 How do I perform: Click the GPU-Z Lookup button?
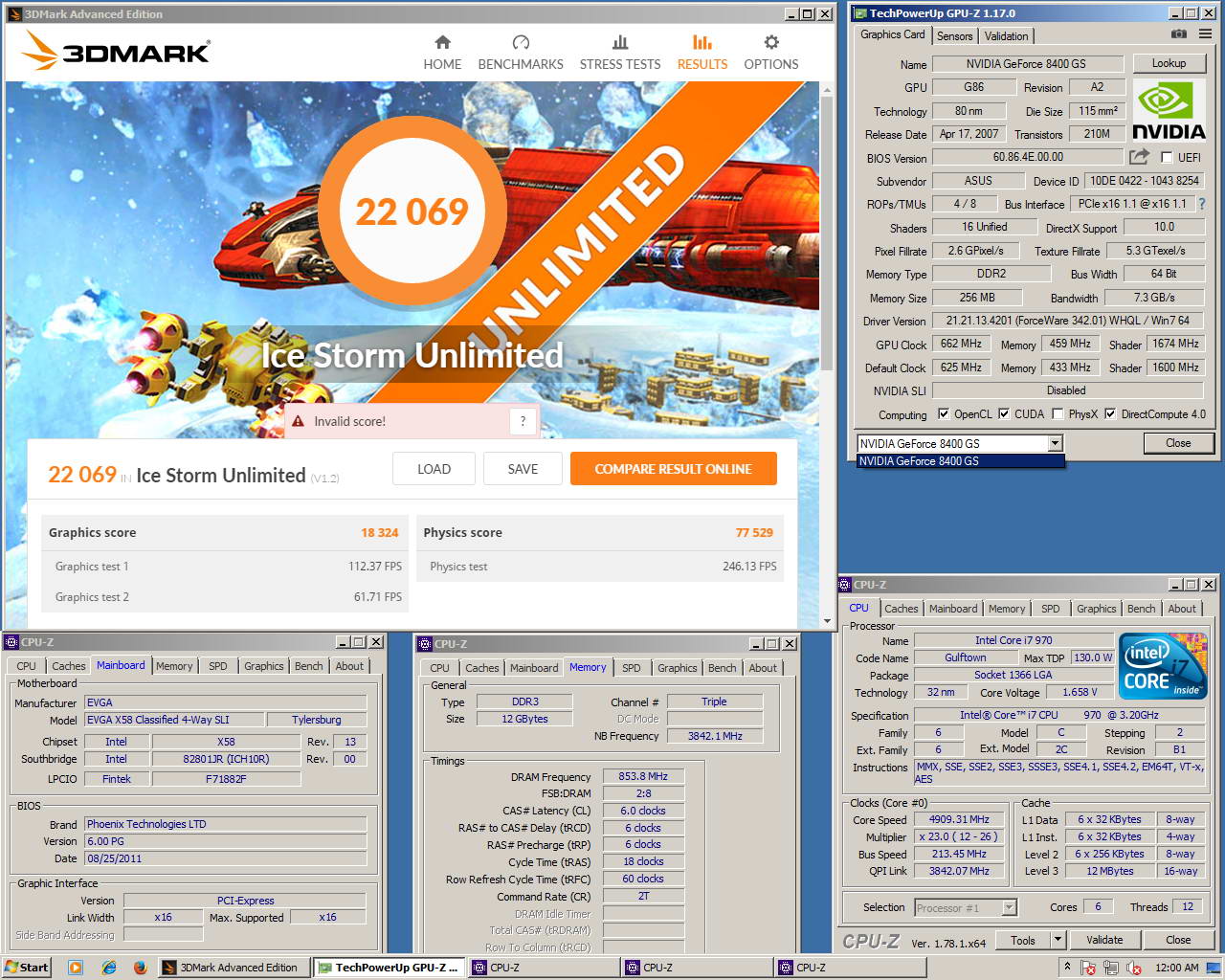[1169, 63]
